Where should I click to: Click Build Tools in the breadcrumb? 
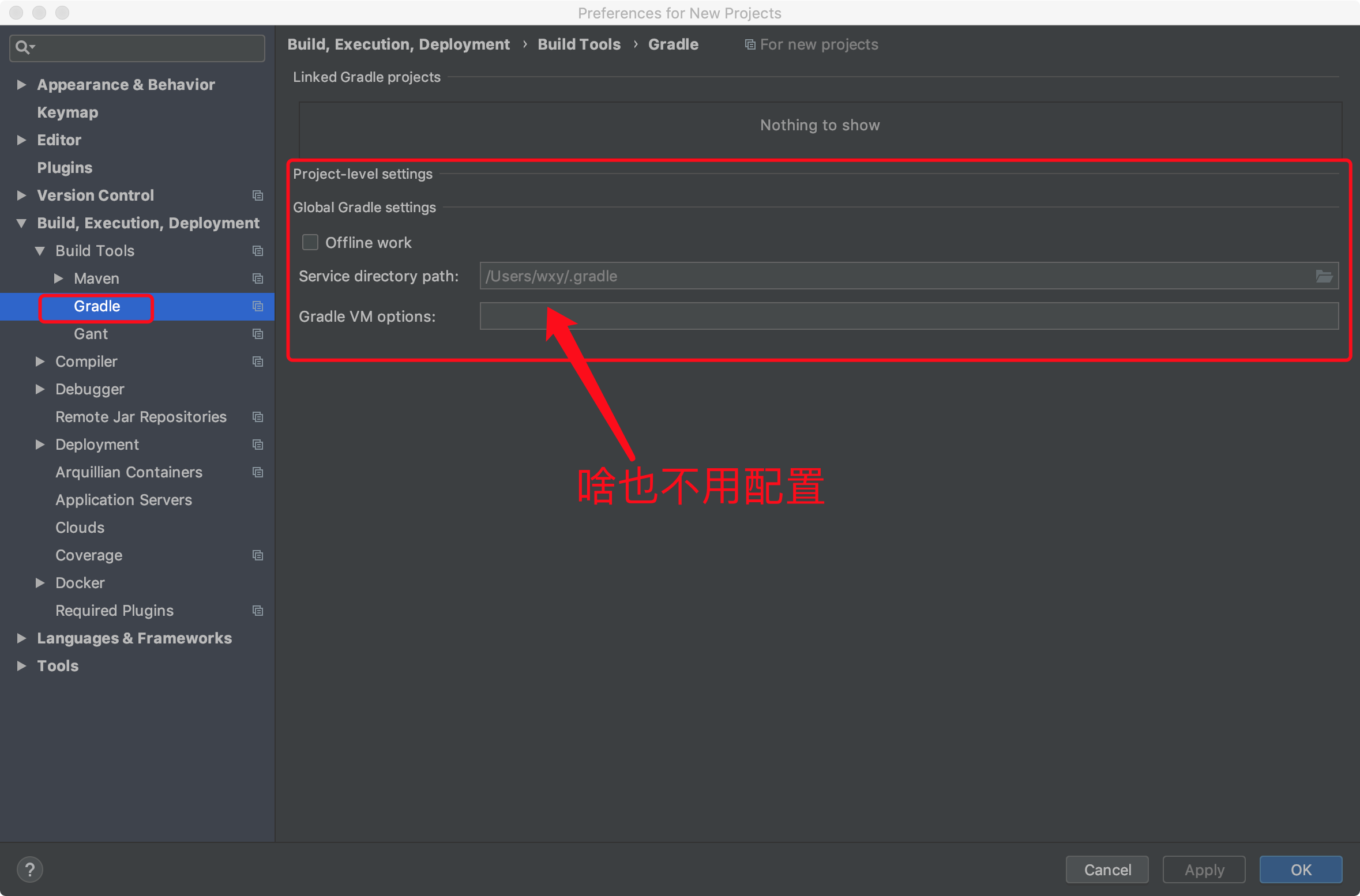click(578, 44)
